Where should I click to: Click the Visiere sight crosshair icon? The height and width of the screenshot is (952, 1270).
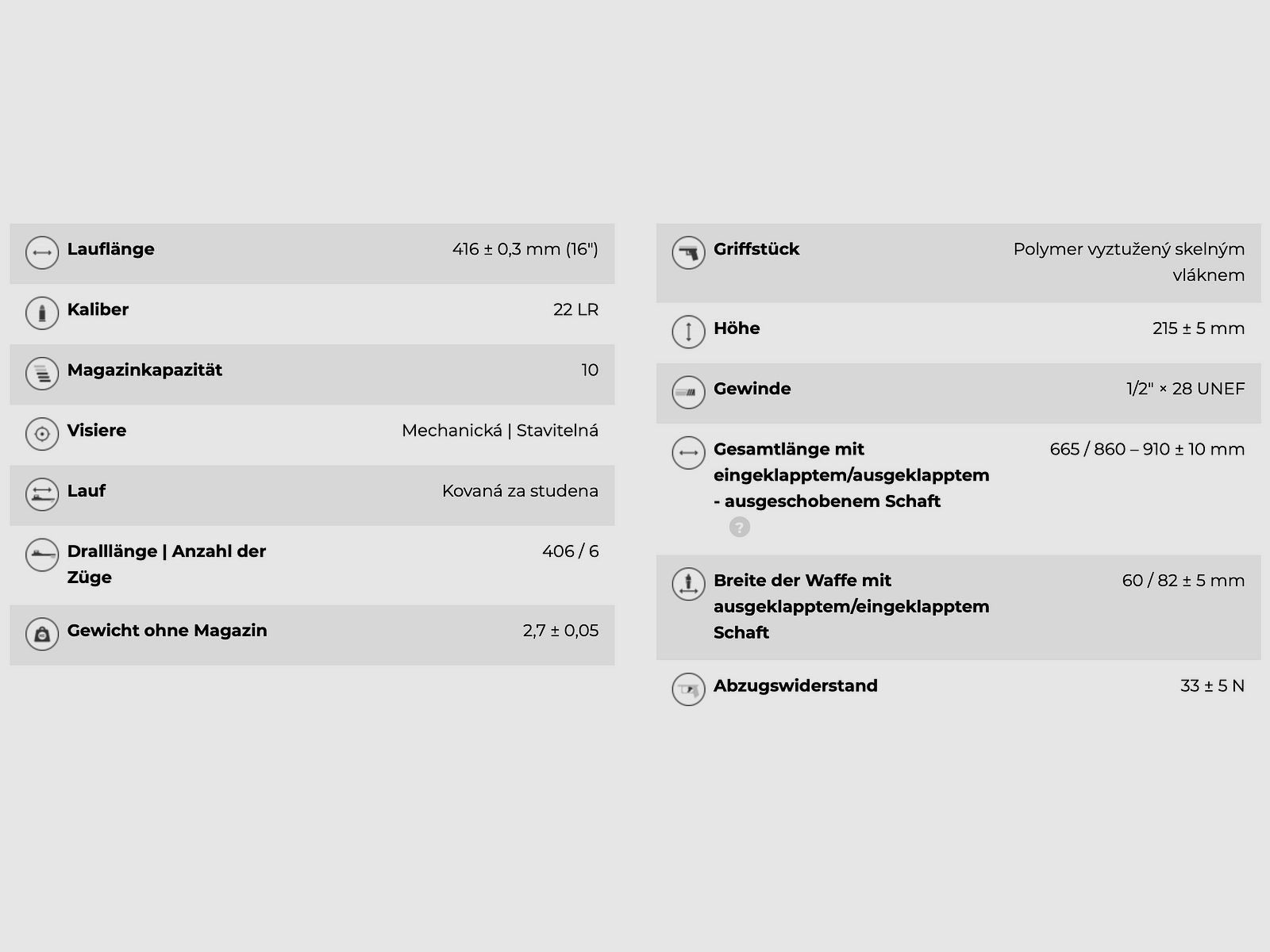pyautogui.click(x=42, y=434)
